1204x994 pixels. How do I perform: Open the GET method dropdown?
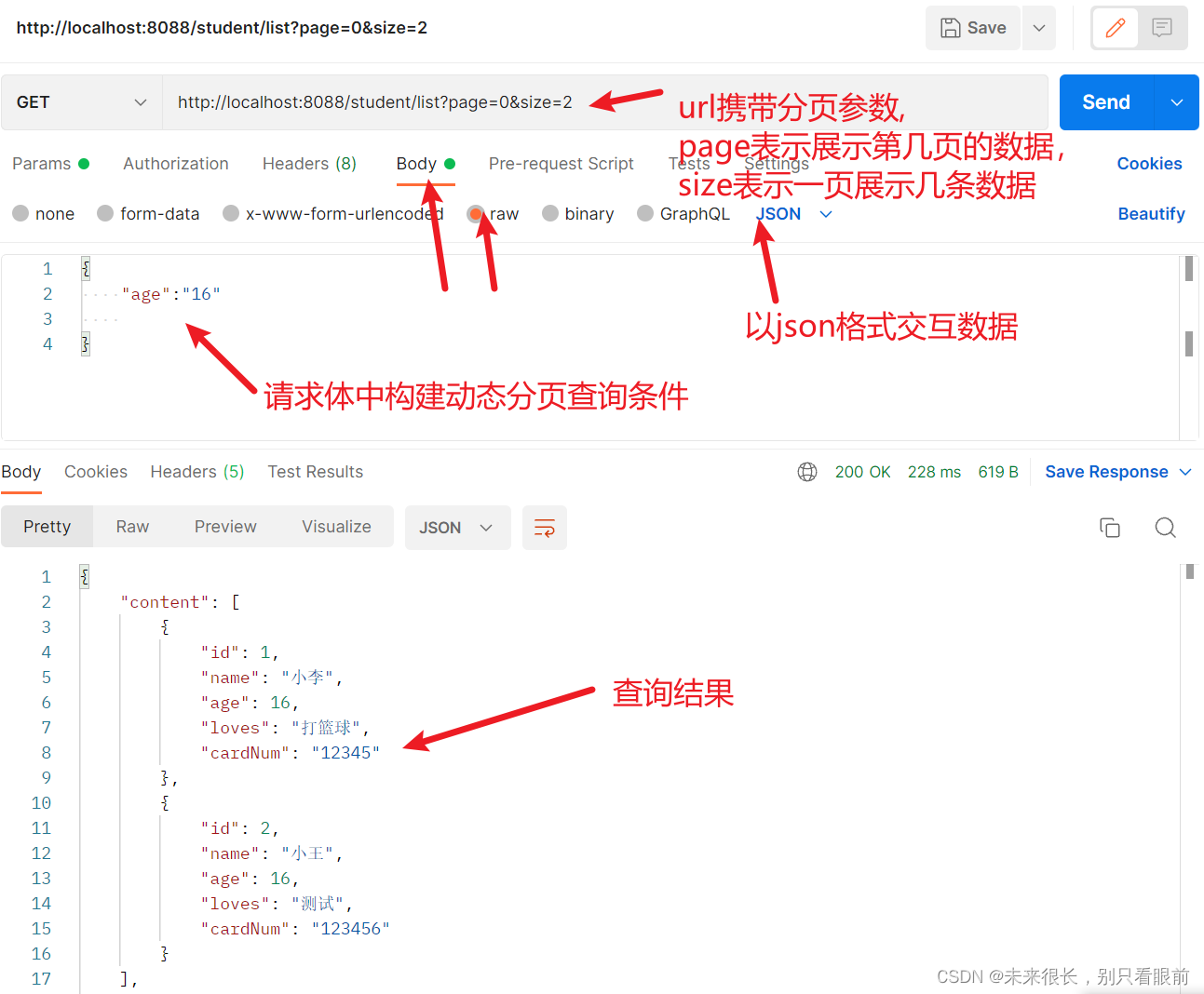(81, 101)
